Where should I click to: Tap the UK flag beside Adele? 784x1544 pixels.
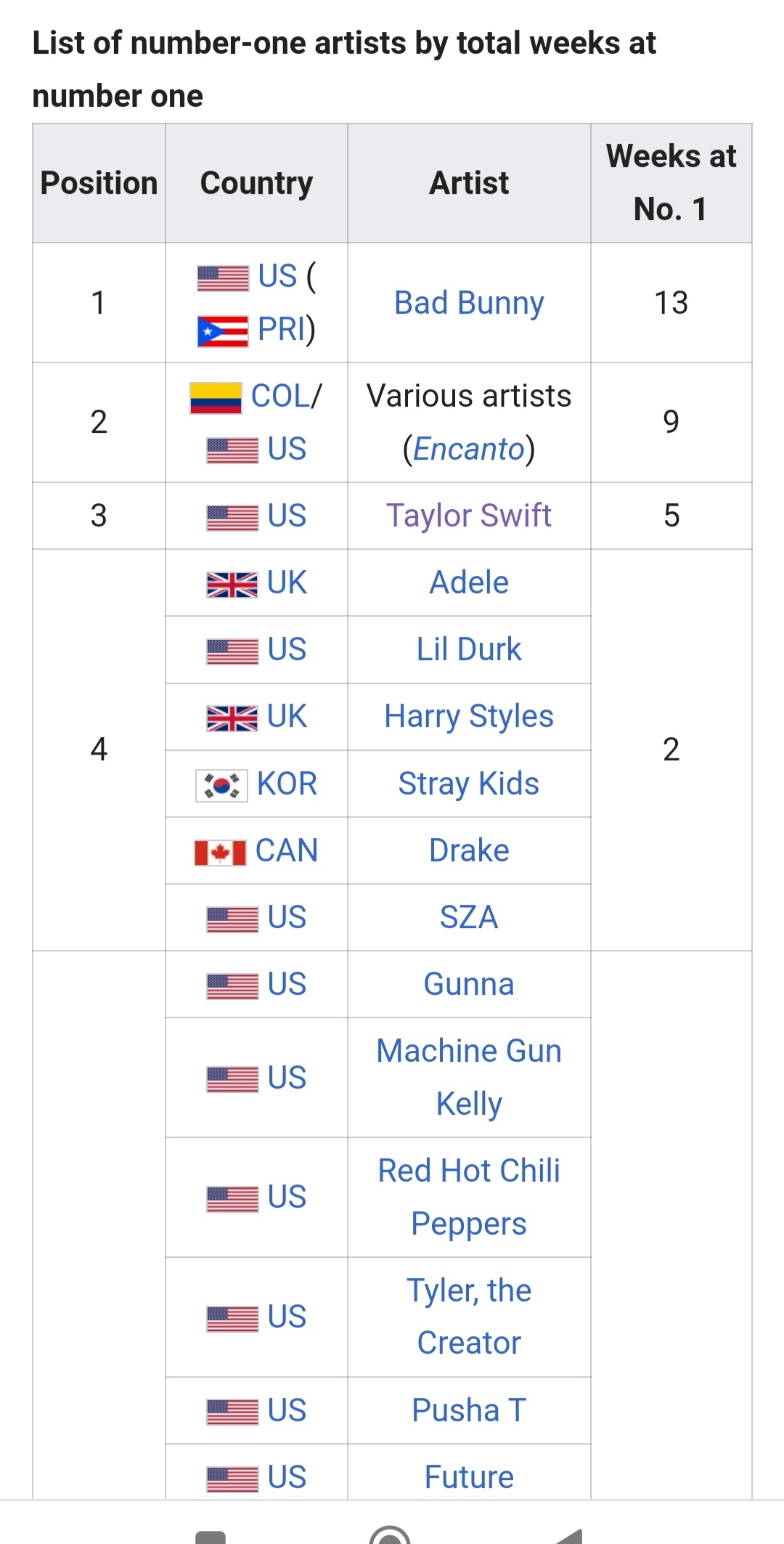tap(232, 584)
